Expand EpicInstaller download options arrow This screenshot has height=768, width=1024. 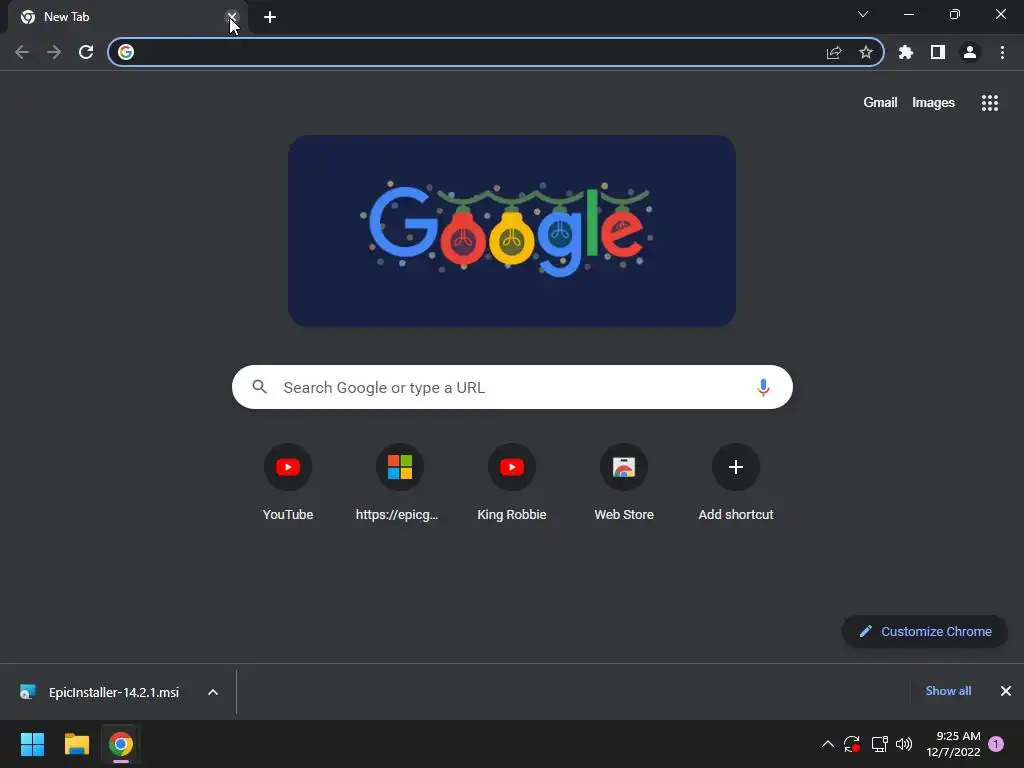213,692
